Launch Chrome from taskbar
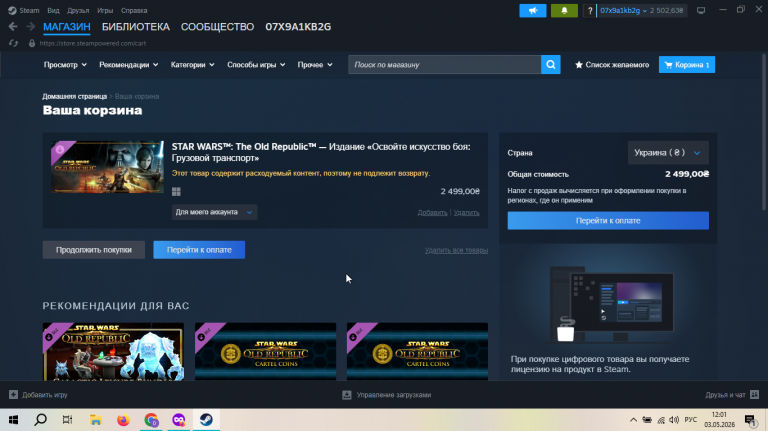This screenshot has width=768, height=431. pyautogui.click(x=151, y=420)
